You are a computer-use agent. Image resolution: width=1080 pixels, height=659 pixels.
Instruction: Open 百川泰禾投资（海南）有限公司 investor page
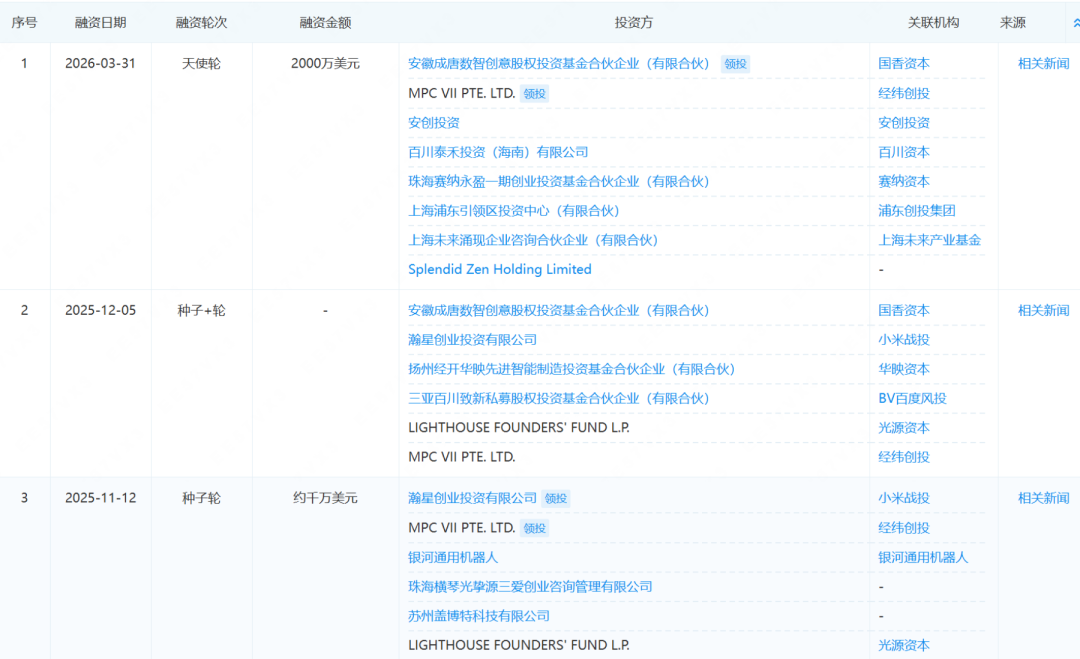(x=498, y=152)
